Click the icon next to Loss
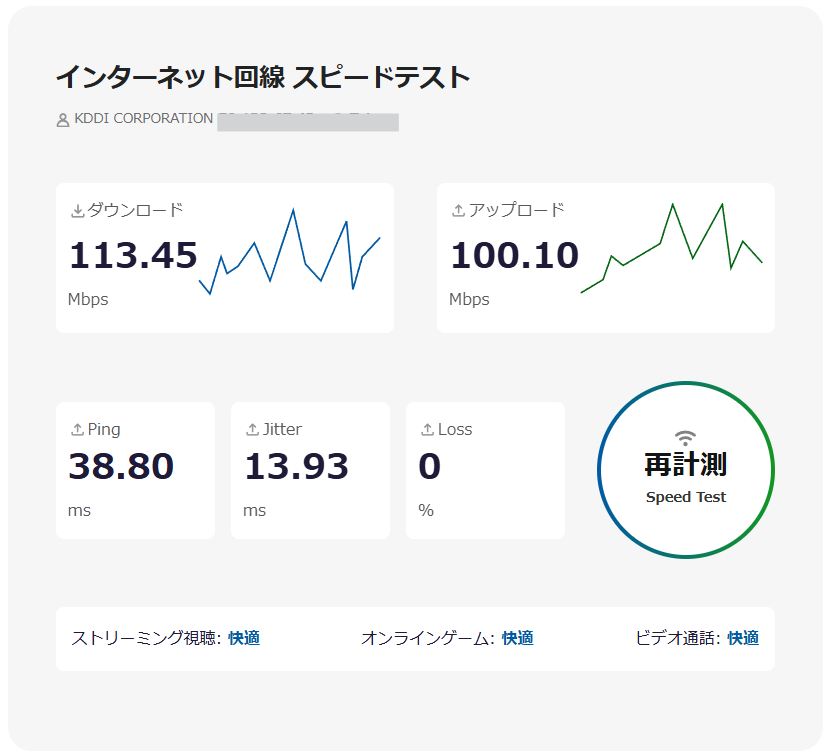This screenshot has height=755, width=826. coord(427,429)
